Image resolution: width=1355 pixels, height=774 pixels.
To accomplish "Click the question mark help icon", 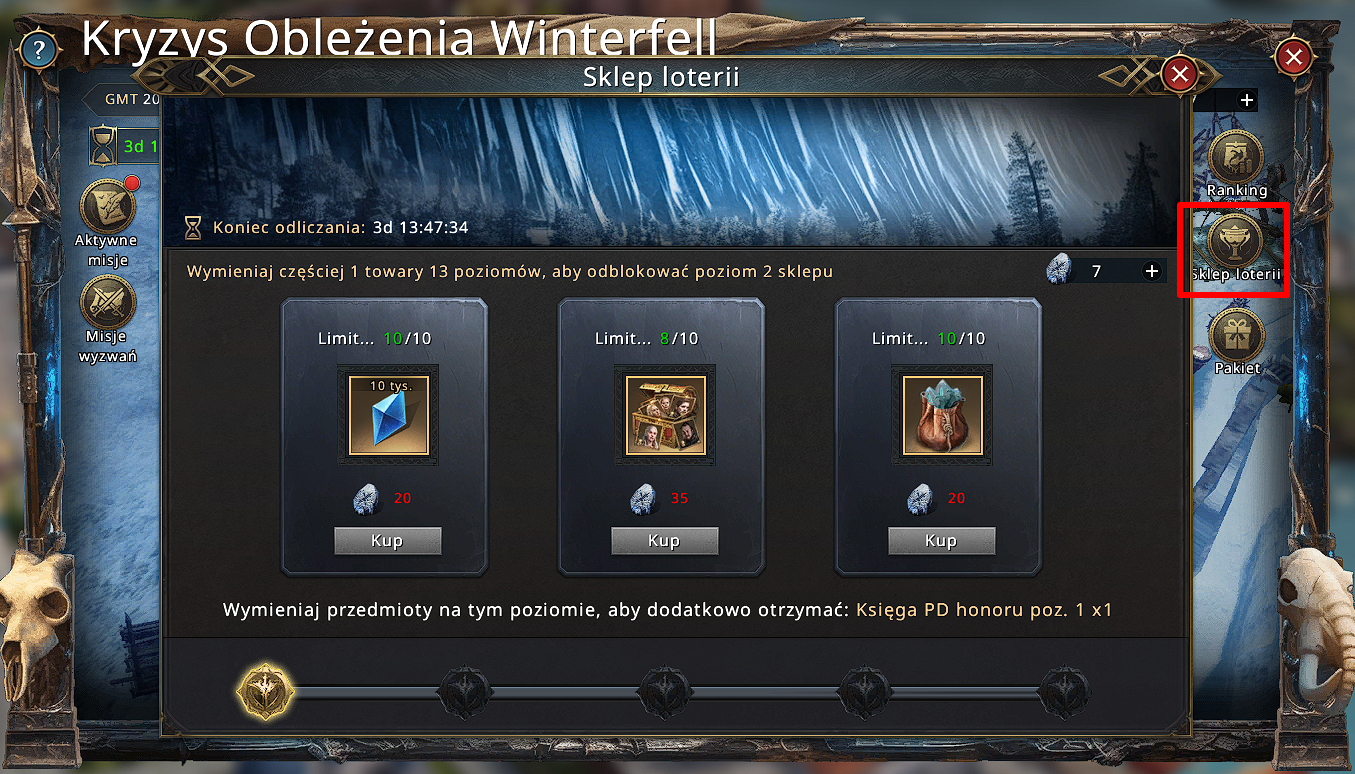I will pyautogui.click(x=38, y=49).
